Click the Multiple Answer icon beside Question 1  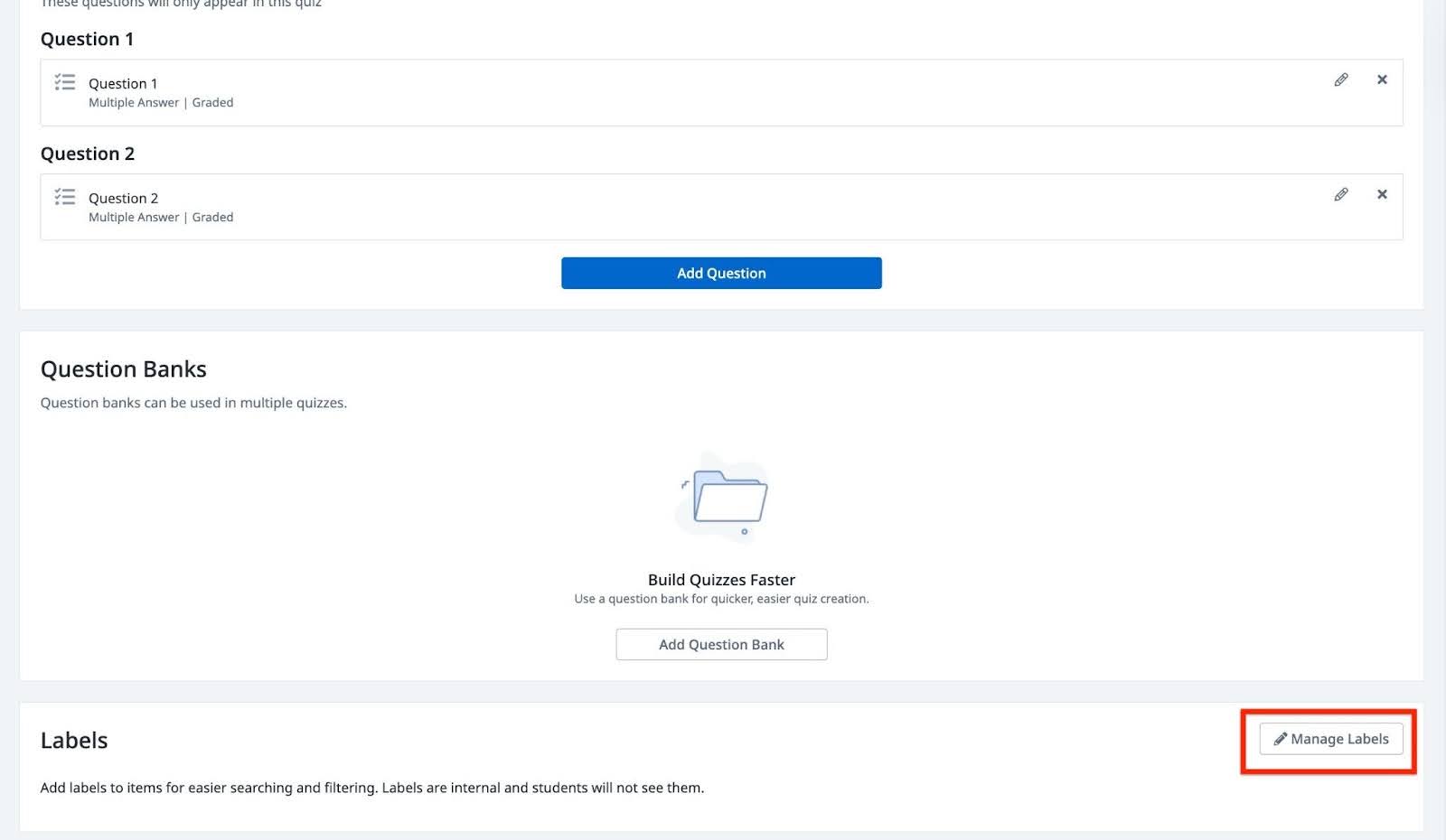coord(64,81)
